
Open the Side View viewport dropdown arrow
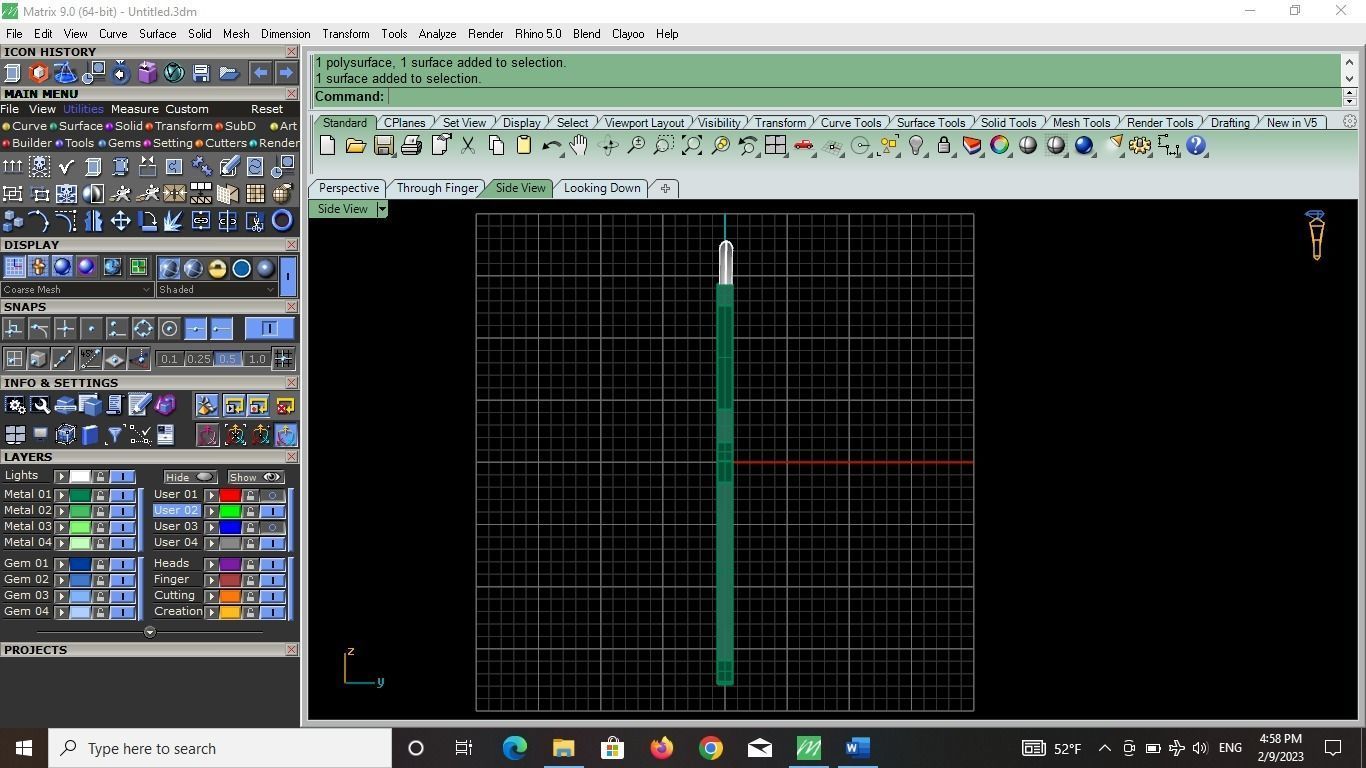(x=382, y=209)
